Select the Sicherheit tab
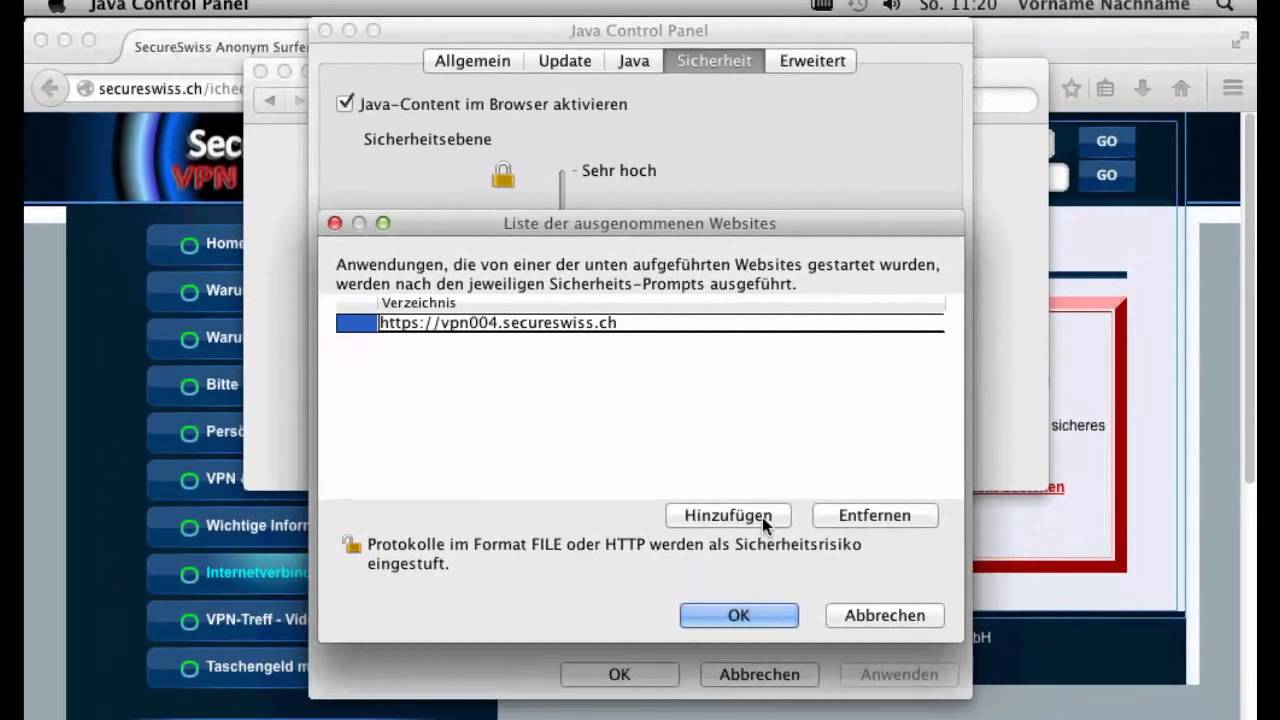 pyautogui.click(x=714, y=61)
